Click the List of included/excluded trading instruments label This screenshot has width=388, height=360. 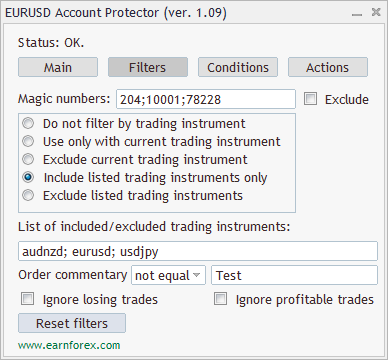[154, 227]
